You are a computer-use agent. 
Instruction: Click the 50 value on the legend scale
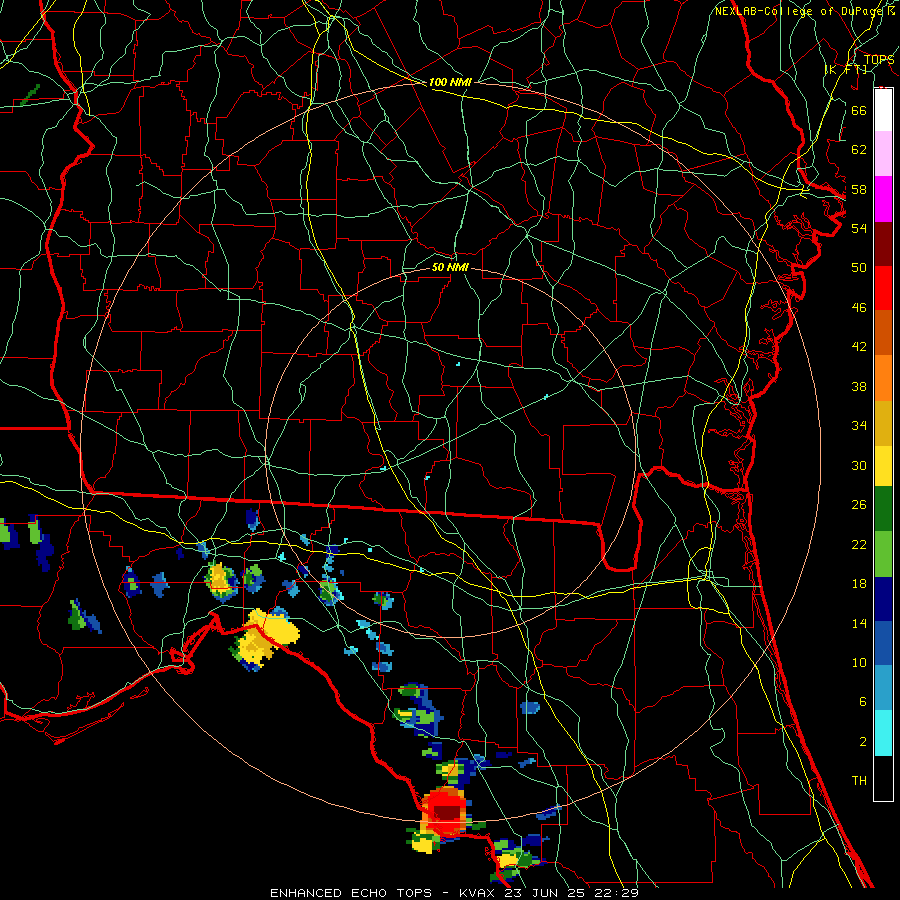(859, 268)
